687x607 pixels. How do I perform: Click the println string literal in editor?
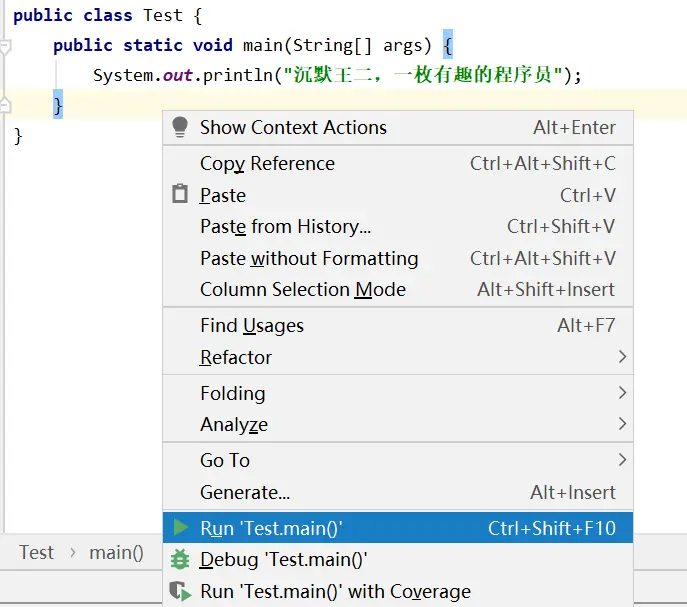coord(420,75)
